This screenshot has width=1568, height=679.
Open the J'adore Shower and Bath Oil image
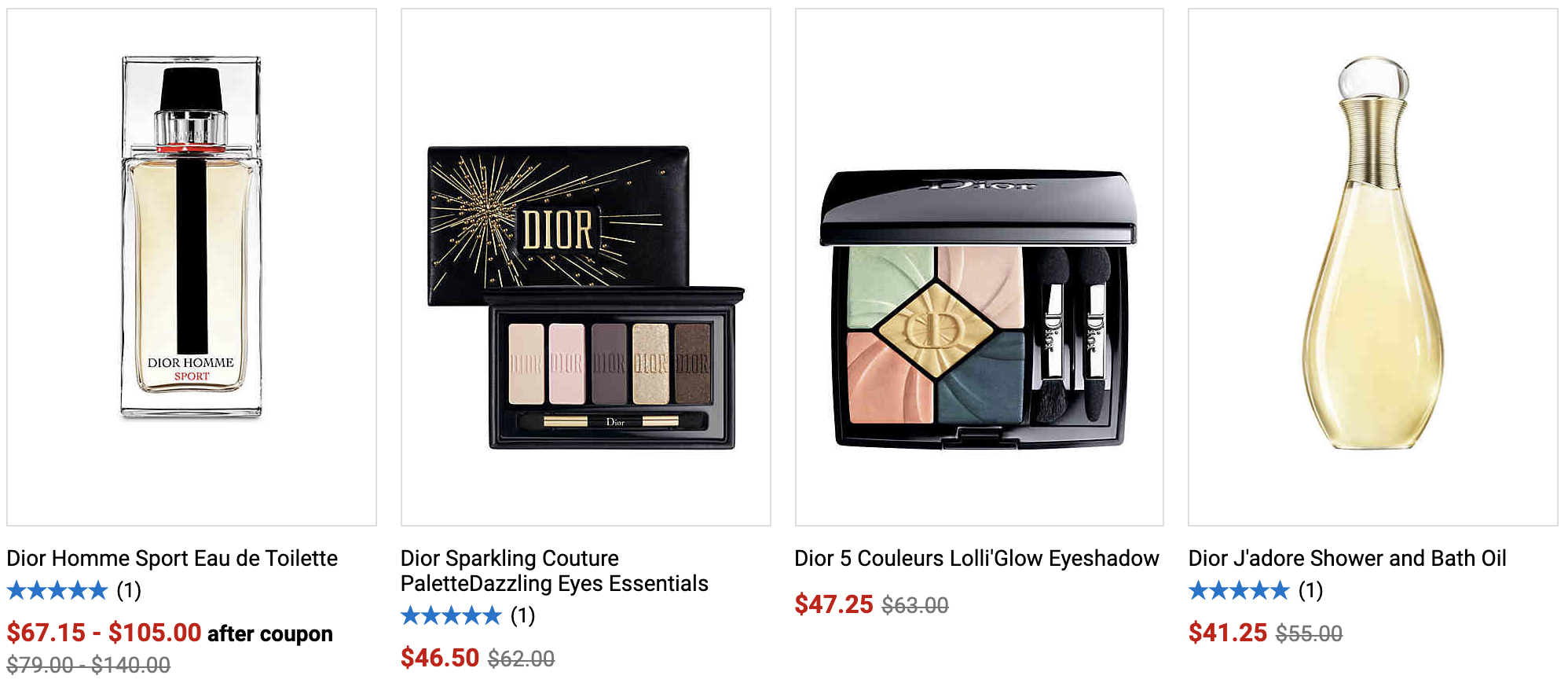pos(1373,267)
